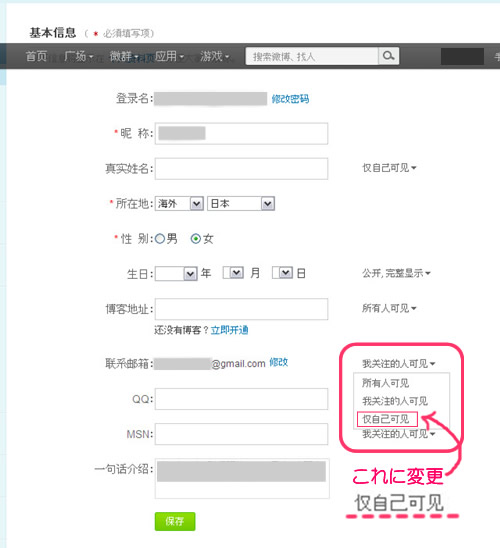Focus the QQ input field
This screenshot has width=500, height=548.
click(x=241, y=399)
